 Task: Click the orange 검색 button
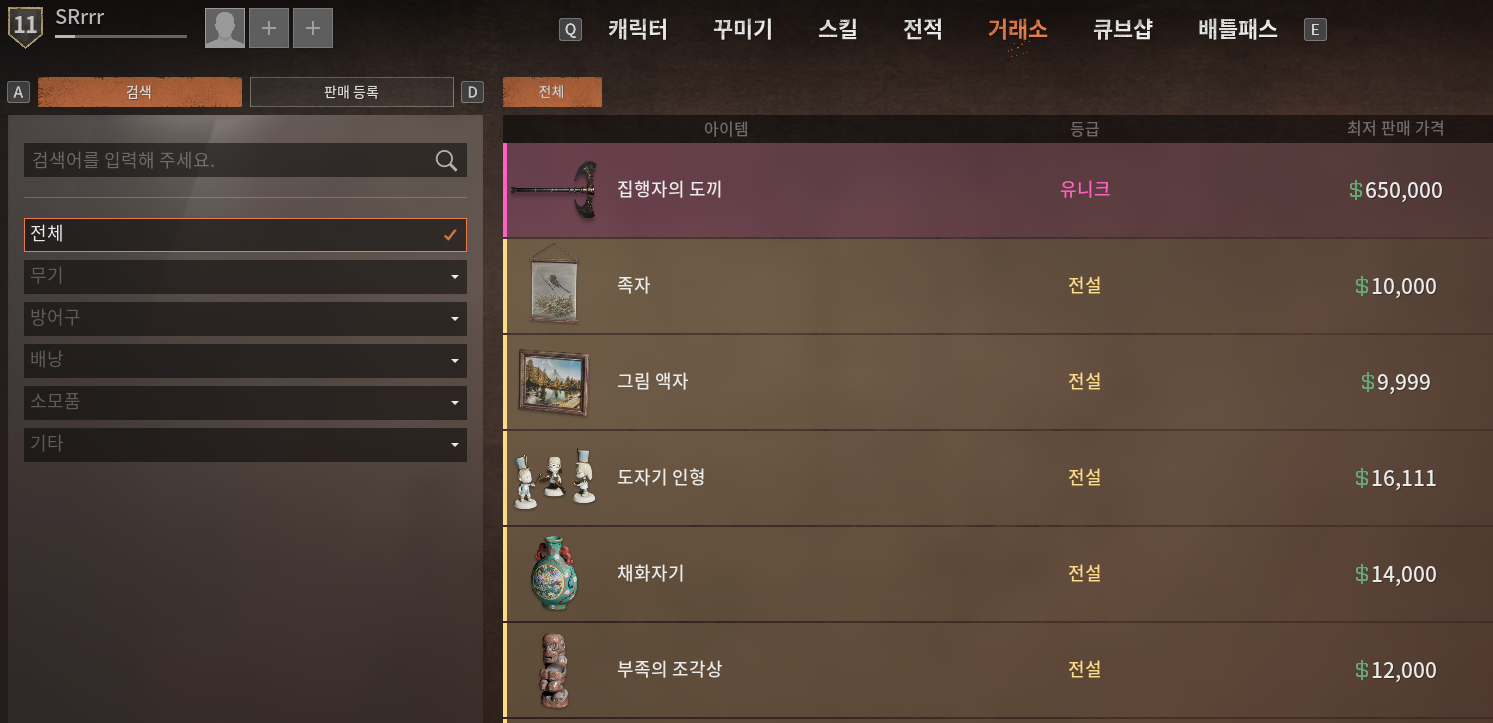pos(140,92)
